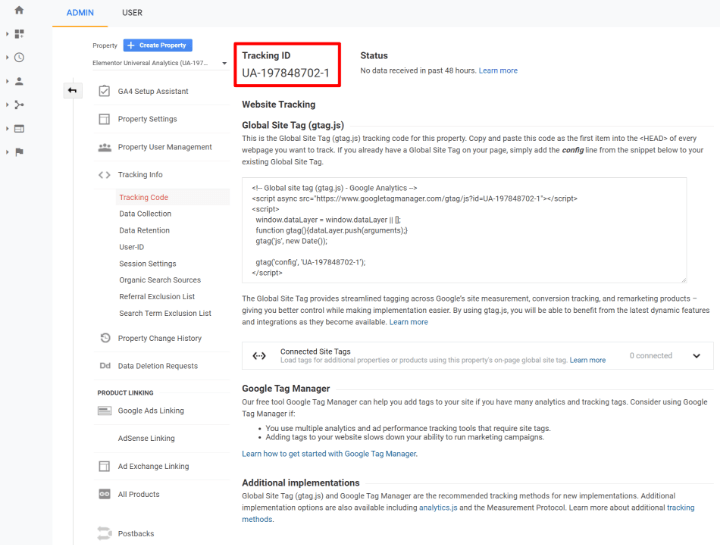
Task: Open Postbacks
Action: point(136,534)
